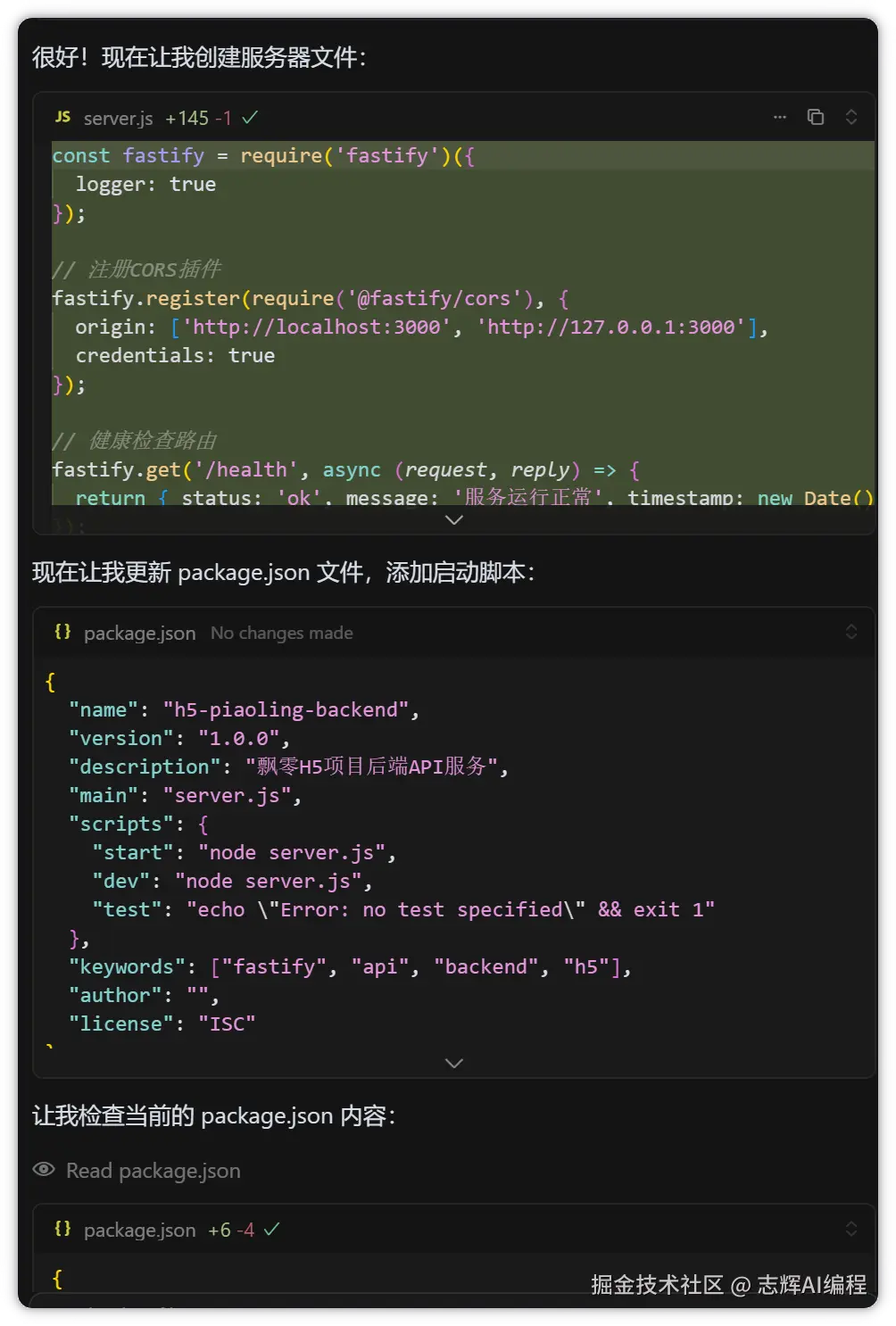The width and height of the screenshot is (896, 1326).
Task: Click the braces icon of package.json +6 -4 block
Action: tap(62, 1229)
